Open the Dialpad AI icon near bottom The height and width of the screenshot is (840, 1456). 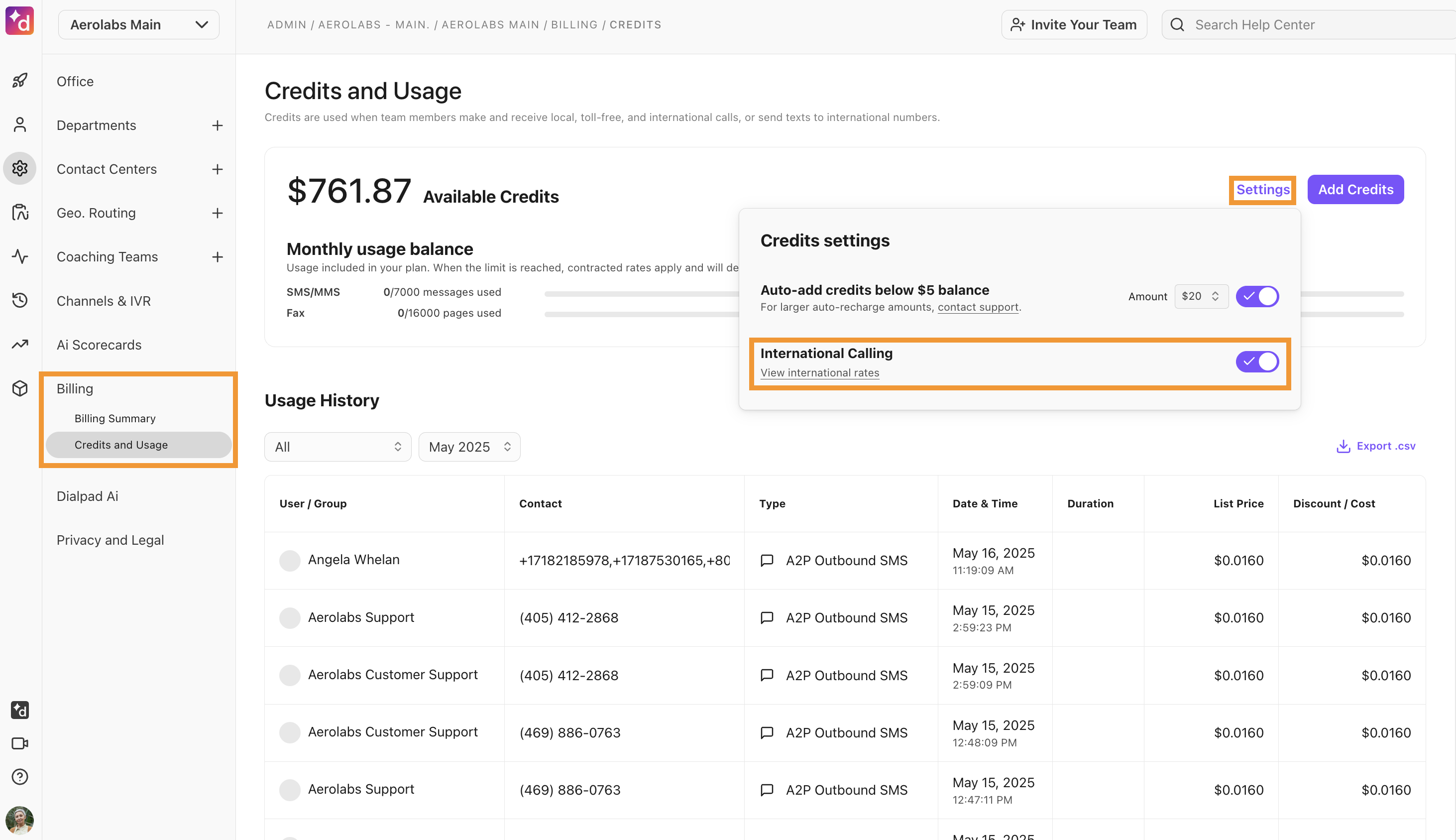(19, 710)
